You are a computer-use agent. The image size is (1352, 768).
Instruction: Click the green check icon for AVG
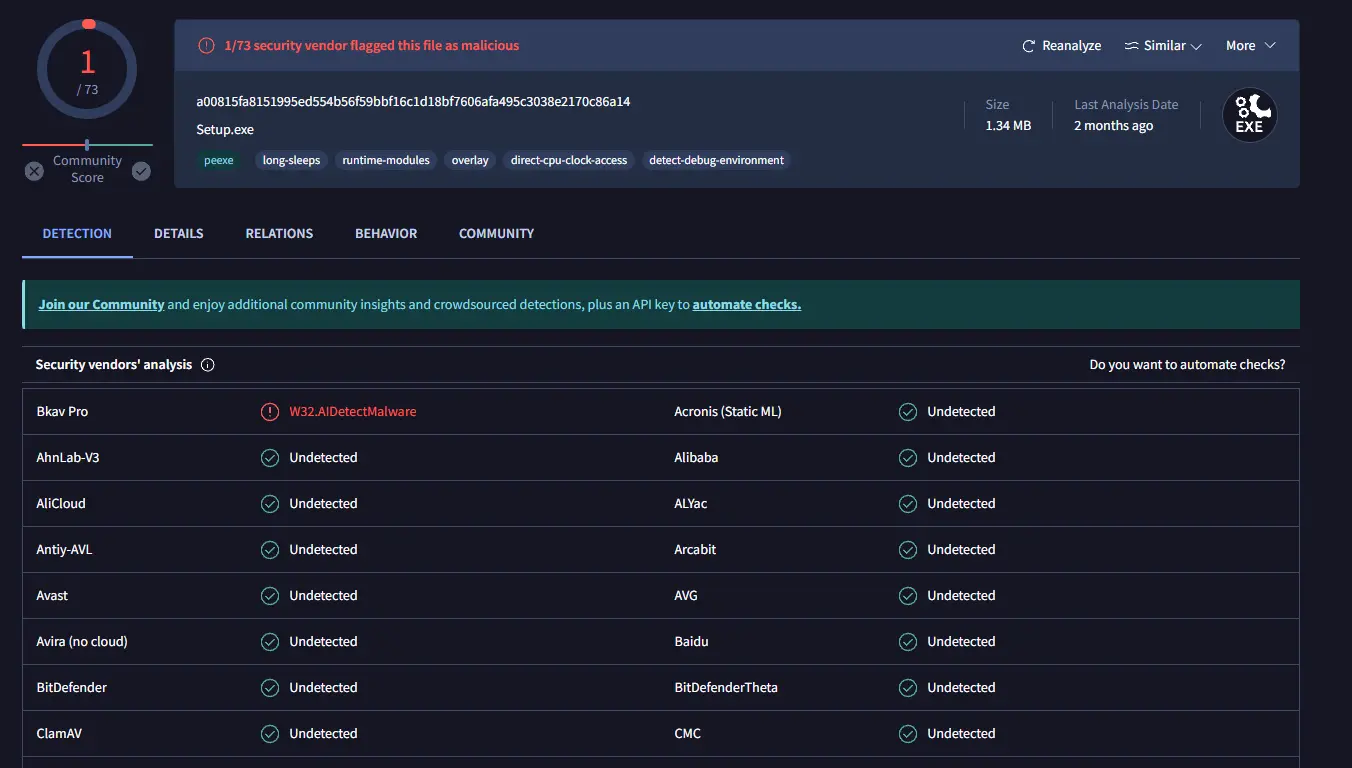908,596
